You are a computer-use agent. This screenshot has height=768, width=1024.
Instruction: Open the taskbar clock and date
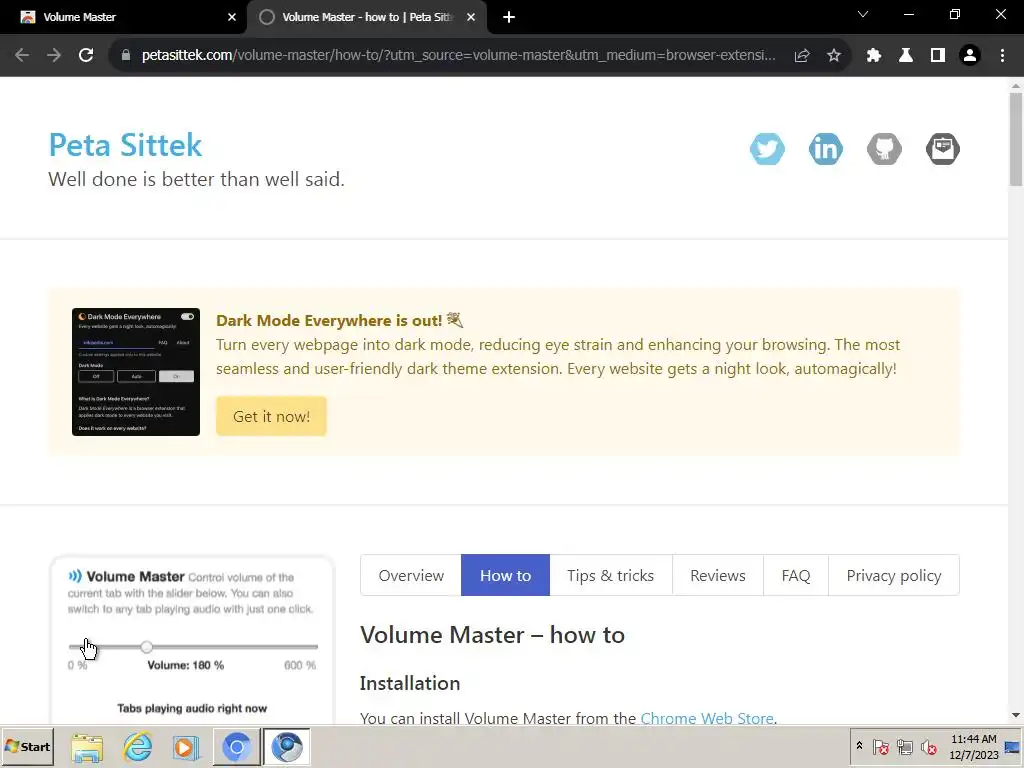974,746
